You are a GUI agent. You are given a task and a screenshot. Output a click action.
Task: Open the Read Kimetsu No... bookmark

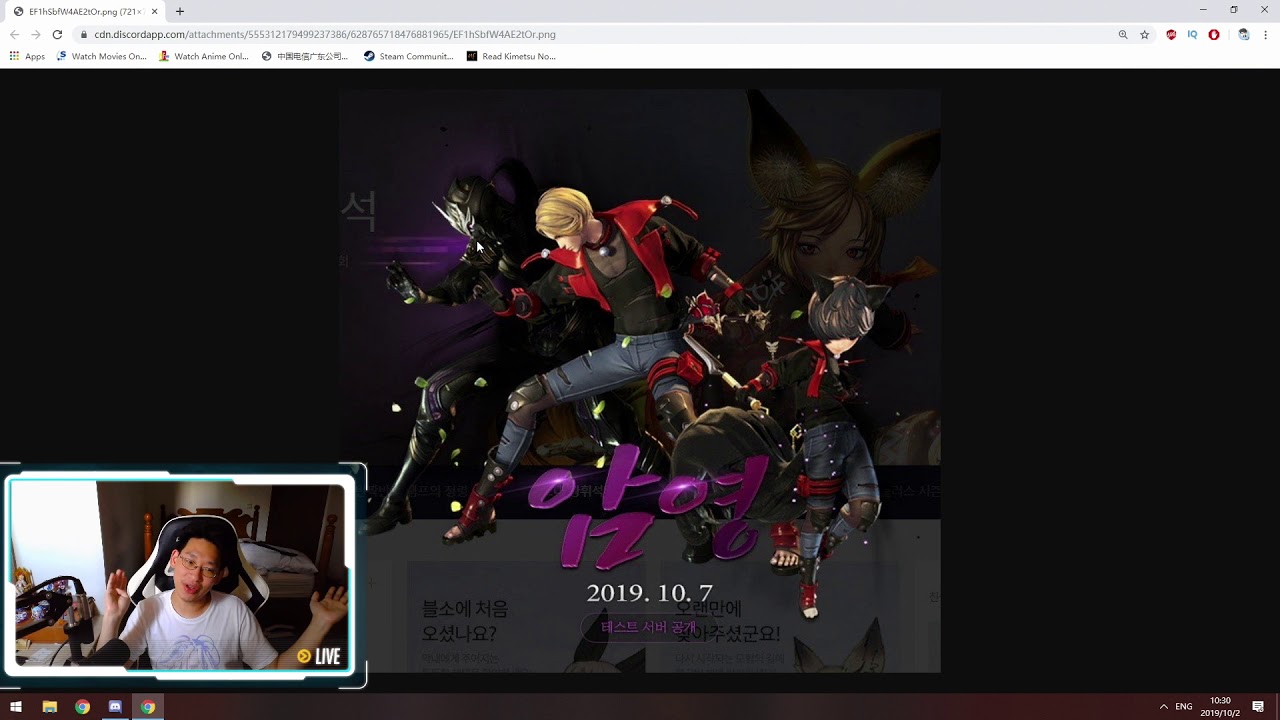tap(511, 56)
